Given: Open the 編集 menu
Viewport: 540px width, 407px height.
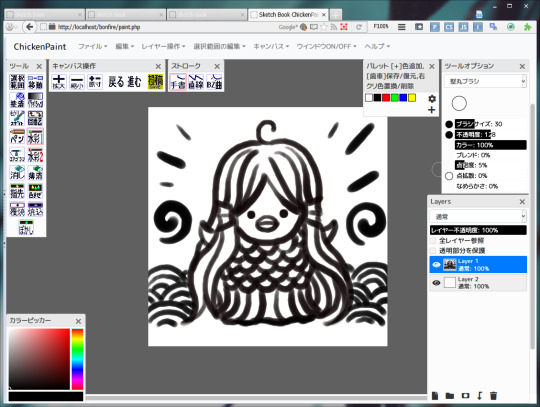Looking at the screenshot, I should pyautogui.click(x=124, y=46).
